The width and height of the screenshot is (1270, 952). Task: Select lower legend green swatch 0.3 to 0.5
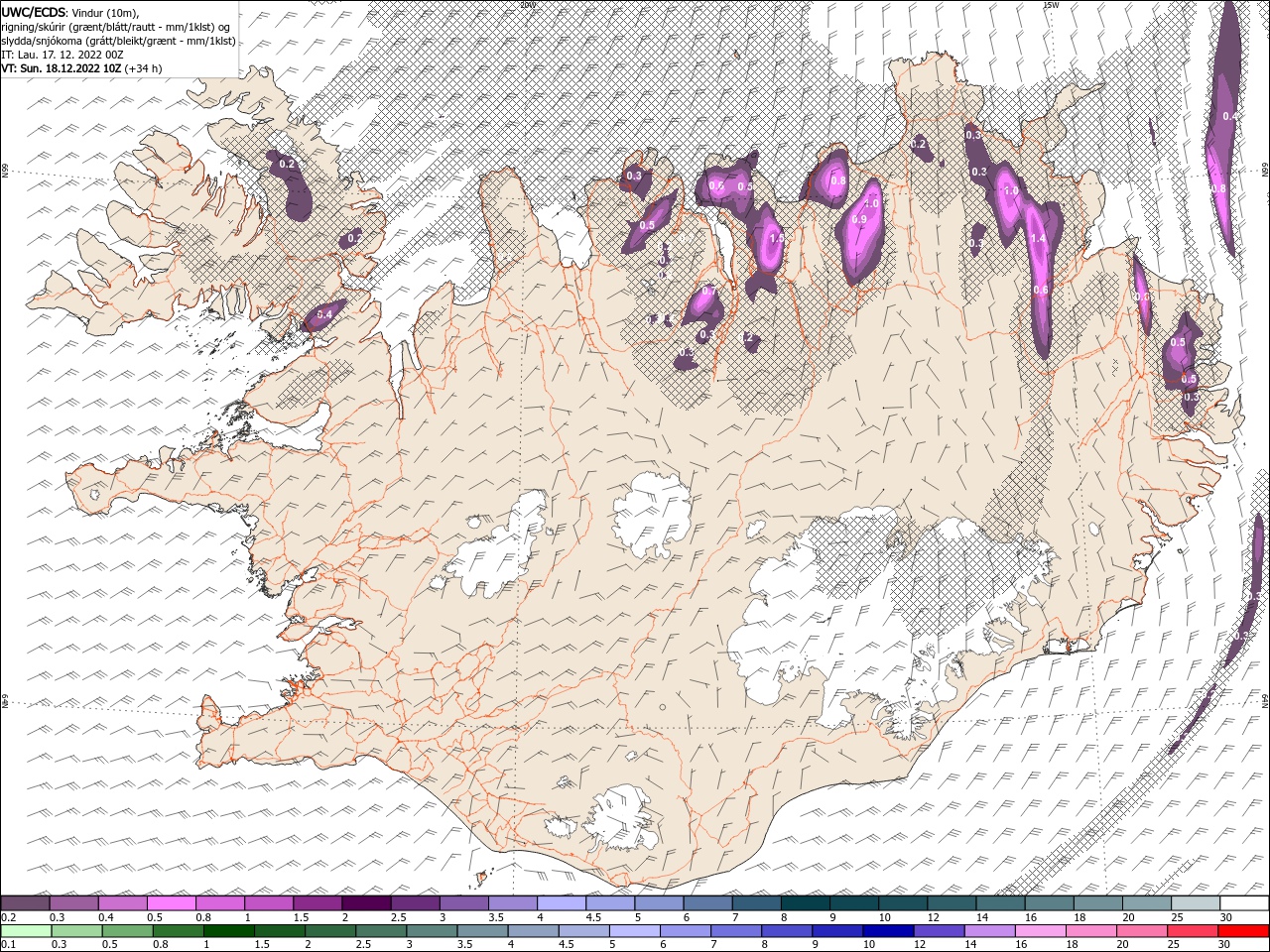75,931
